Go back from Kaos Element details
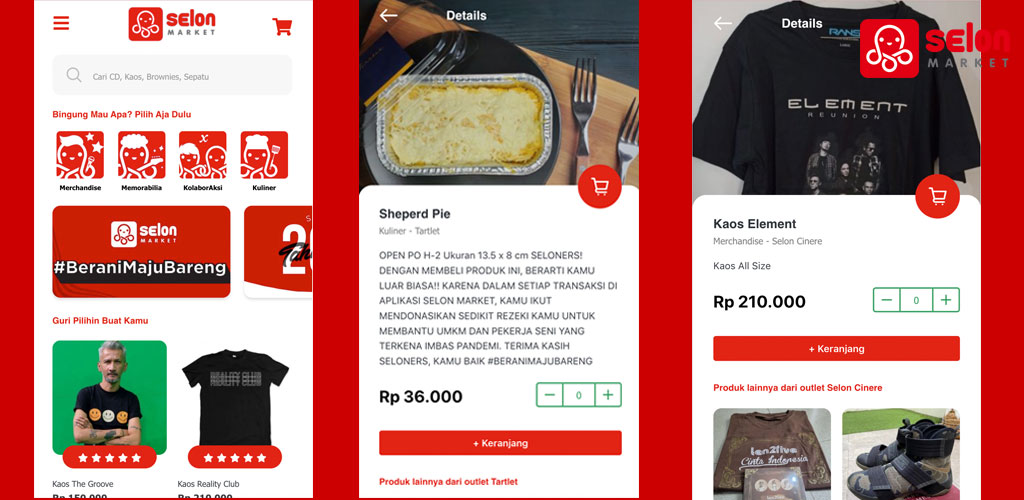Viewport: 1024px width, 500px height. pos(723,23)
